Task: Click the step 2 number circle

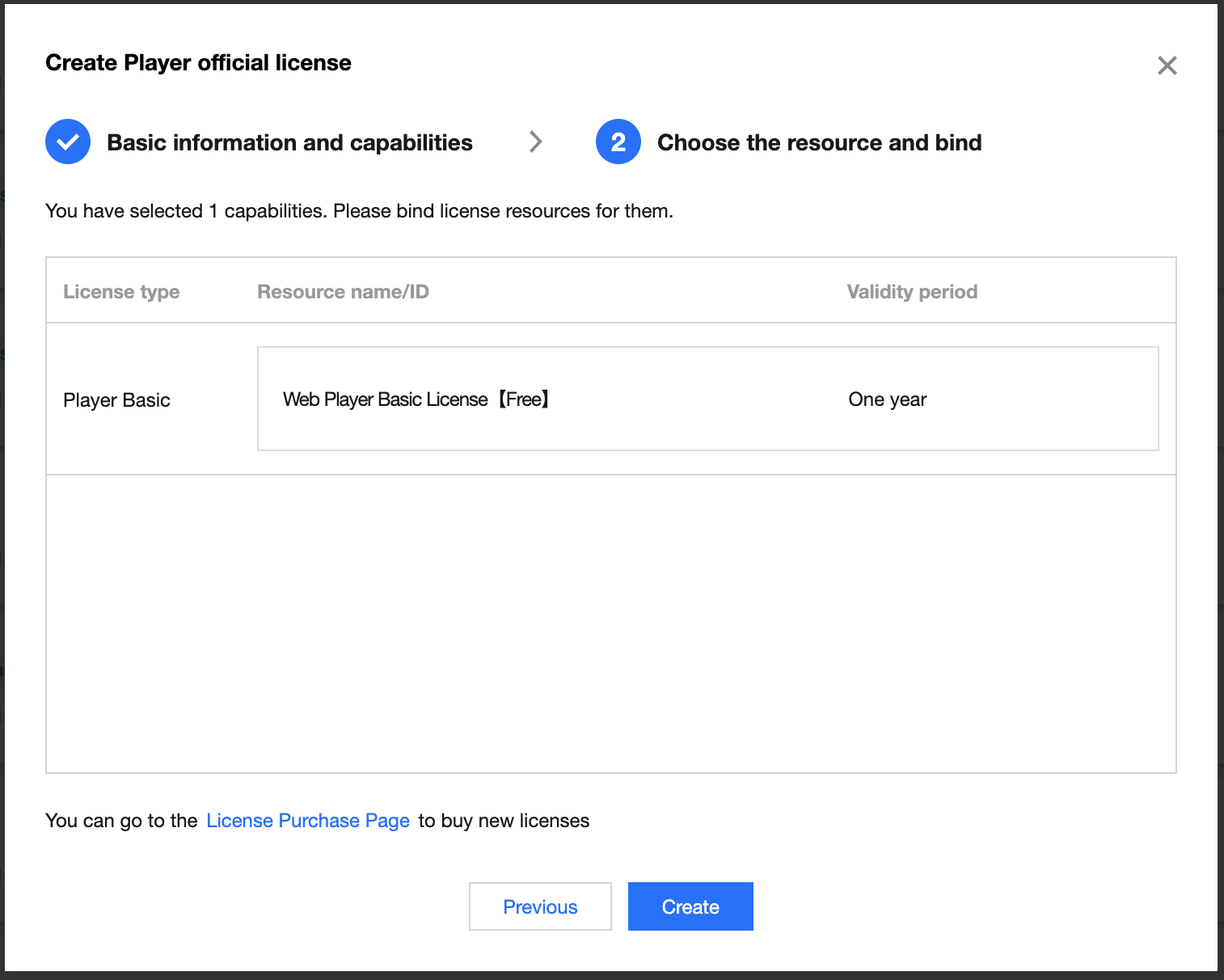Action: click(618, 142)
